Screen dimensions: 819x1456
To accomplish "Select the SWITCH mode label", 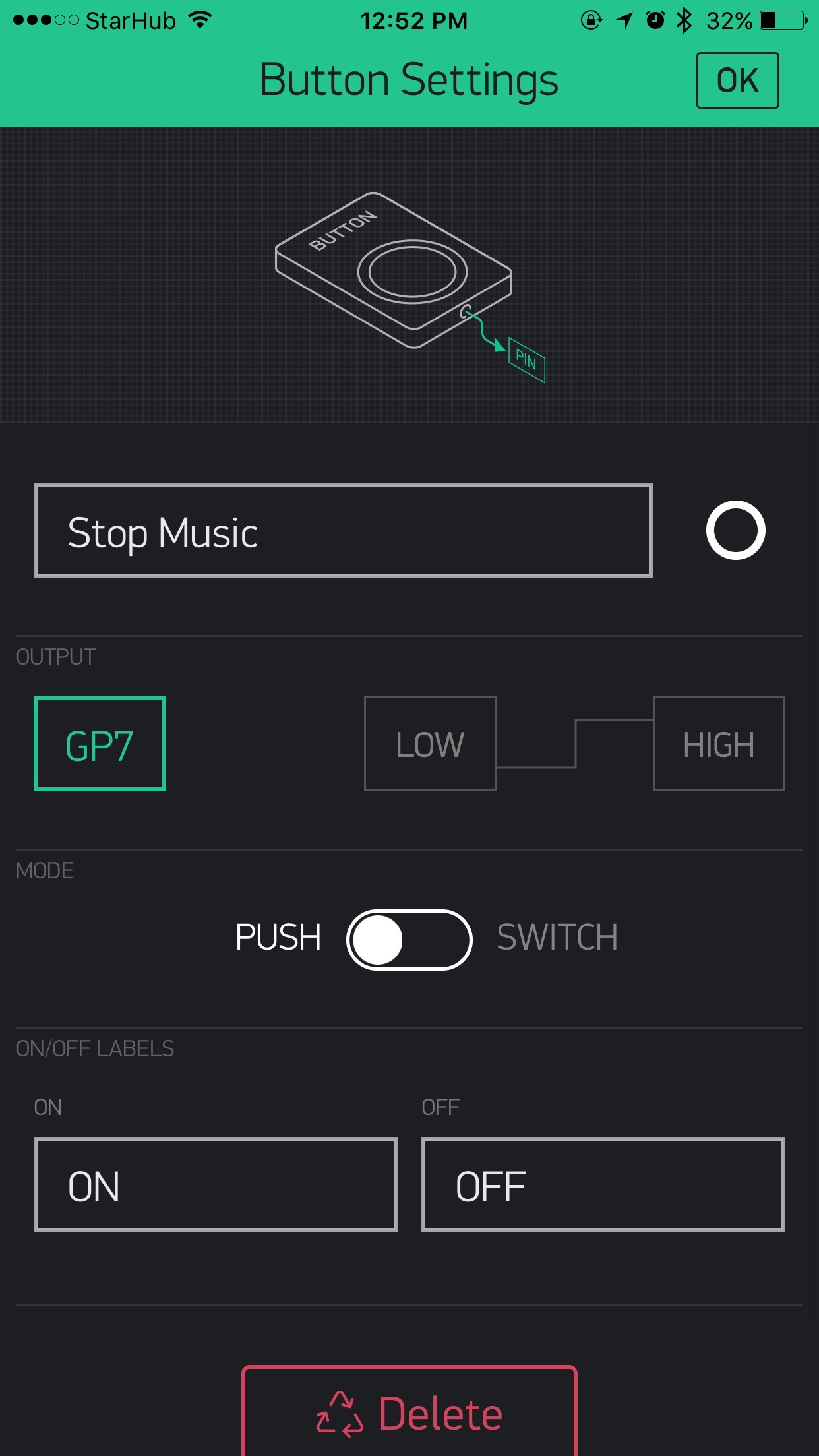I will (557, 937).
